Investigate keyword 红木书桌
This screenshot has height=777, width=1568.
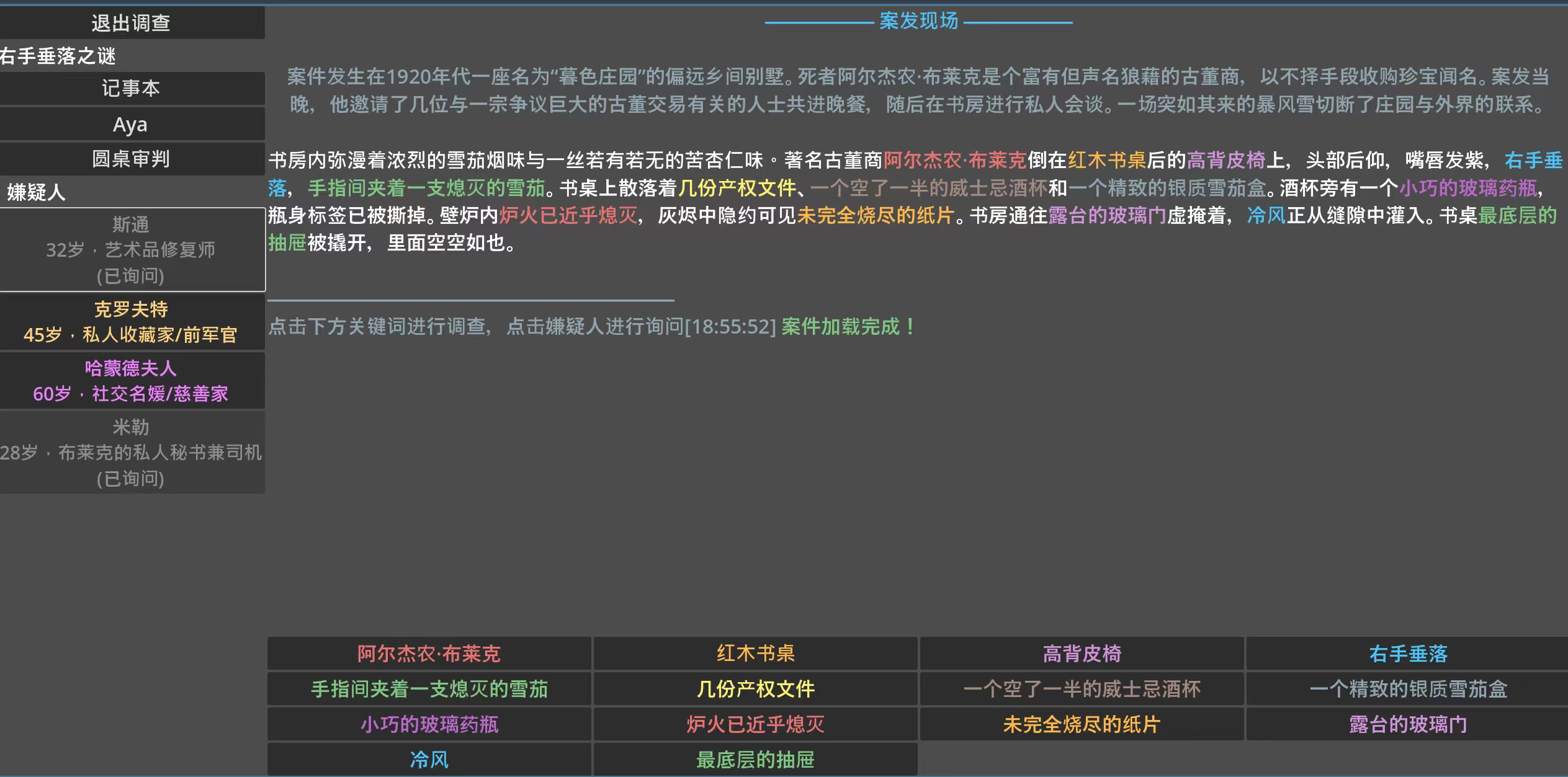[755, 654]
